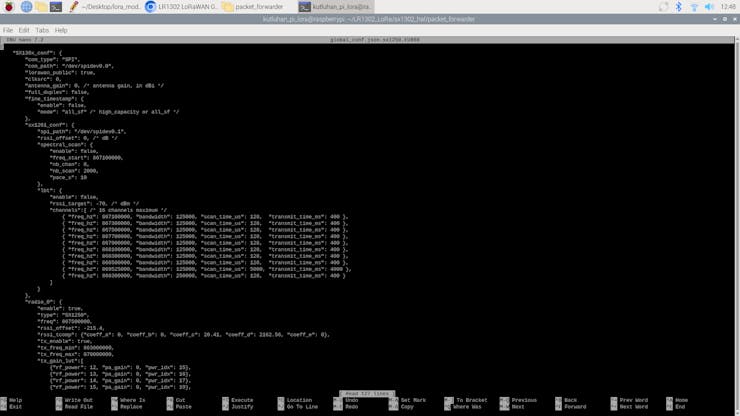Place cursor on the "pace_s": 10 line
Screen dimensions: 740x416
[x=68, y=178]
